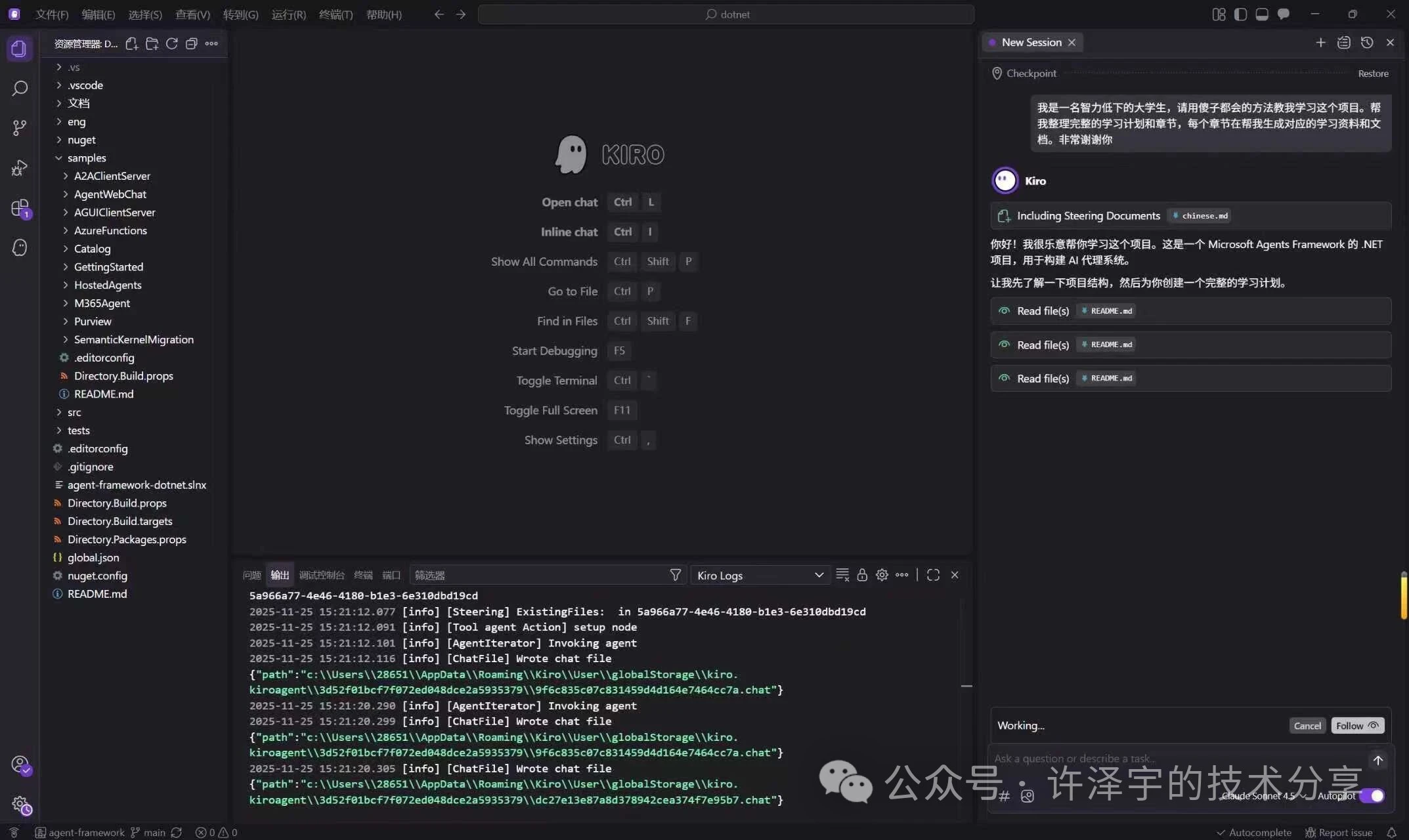Open Search in activity bar
1409x840 pixels.
click(20, 88)
